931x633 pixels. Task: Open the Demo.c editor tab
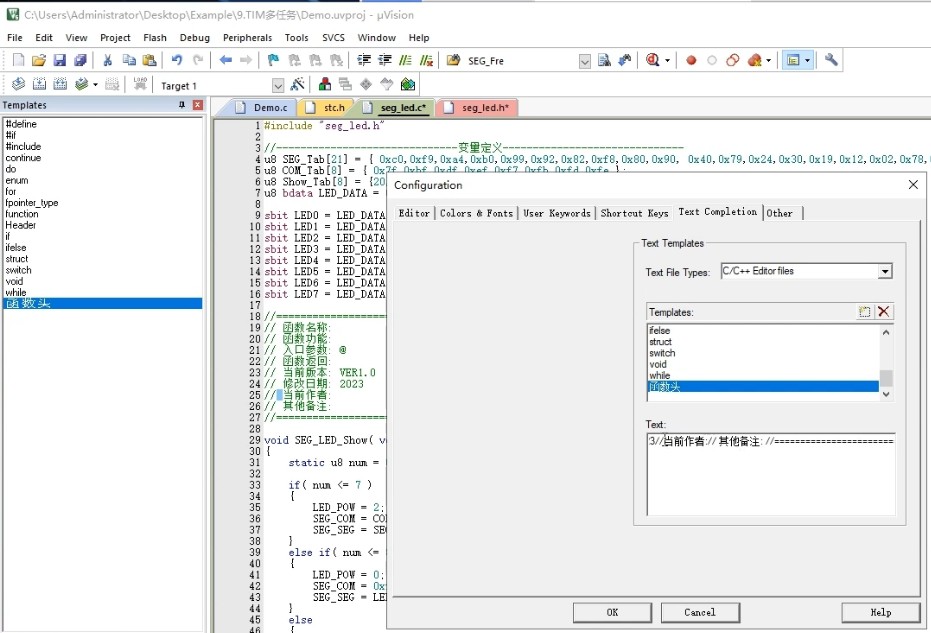click(x=264, y=107)
